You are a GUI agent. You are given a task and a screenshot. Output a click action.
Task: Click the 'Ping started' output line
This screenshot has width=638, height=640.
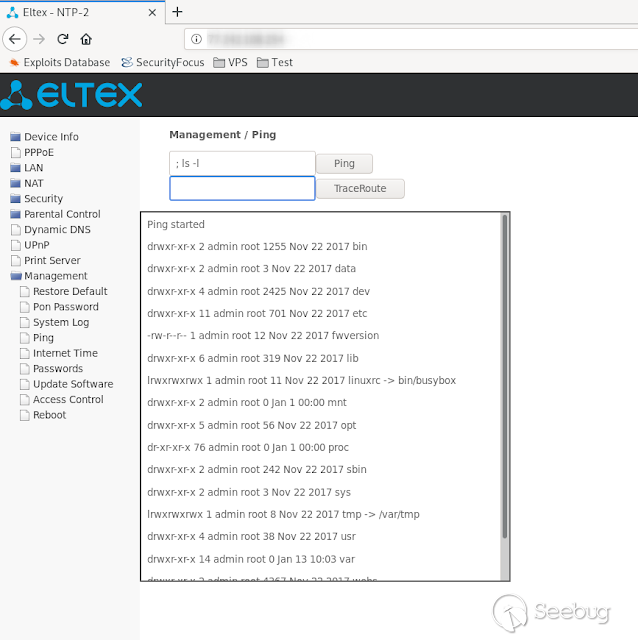[x=176, y=224]
